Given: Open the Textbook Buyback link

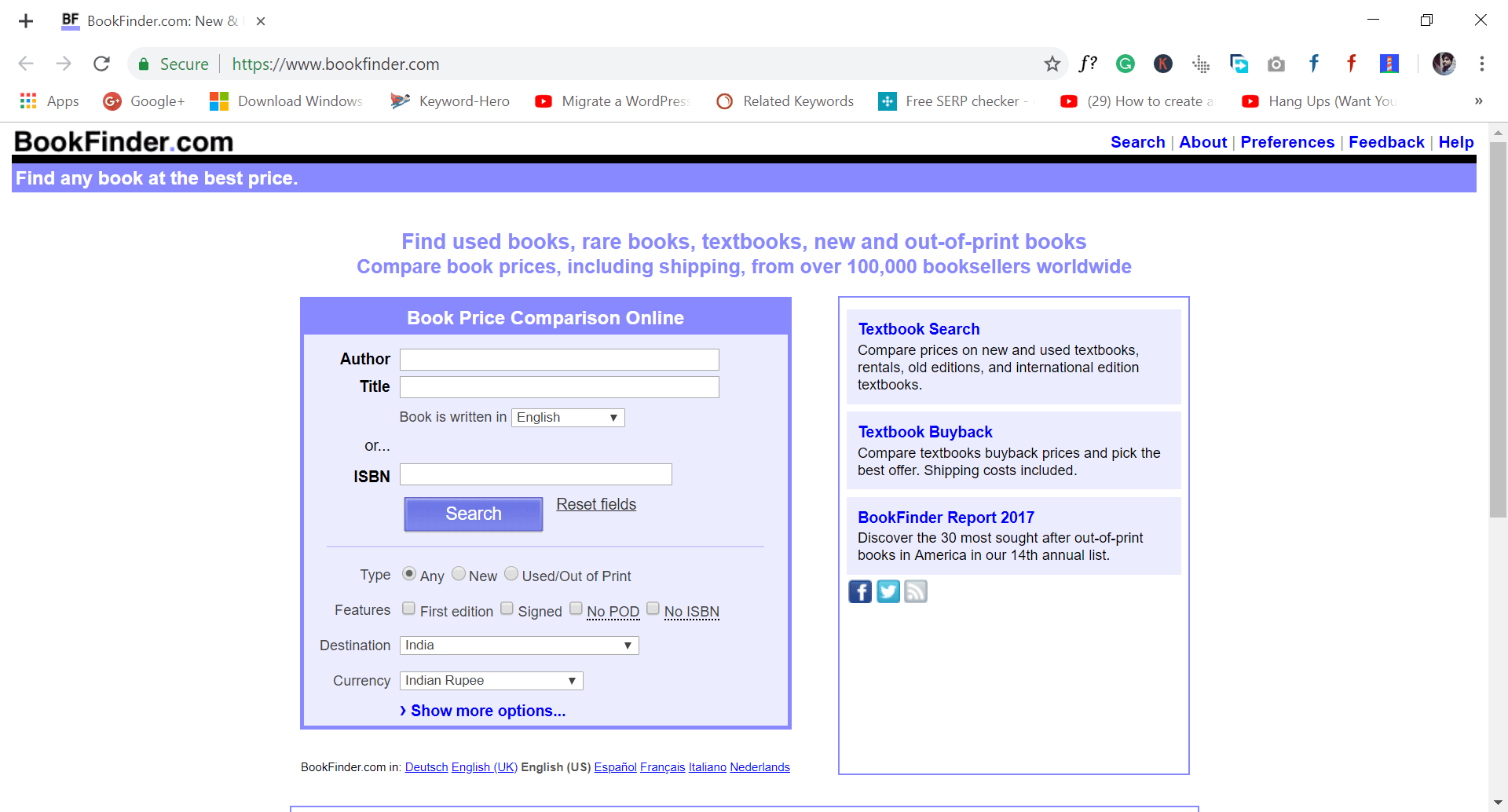Looking at the screenshot, I should tap(925, 432).
